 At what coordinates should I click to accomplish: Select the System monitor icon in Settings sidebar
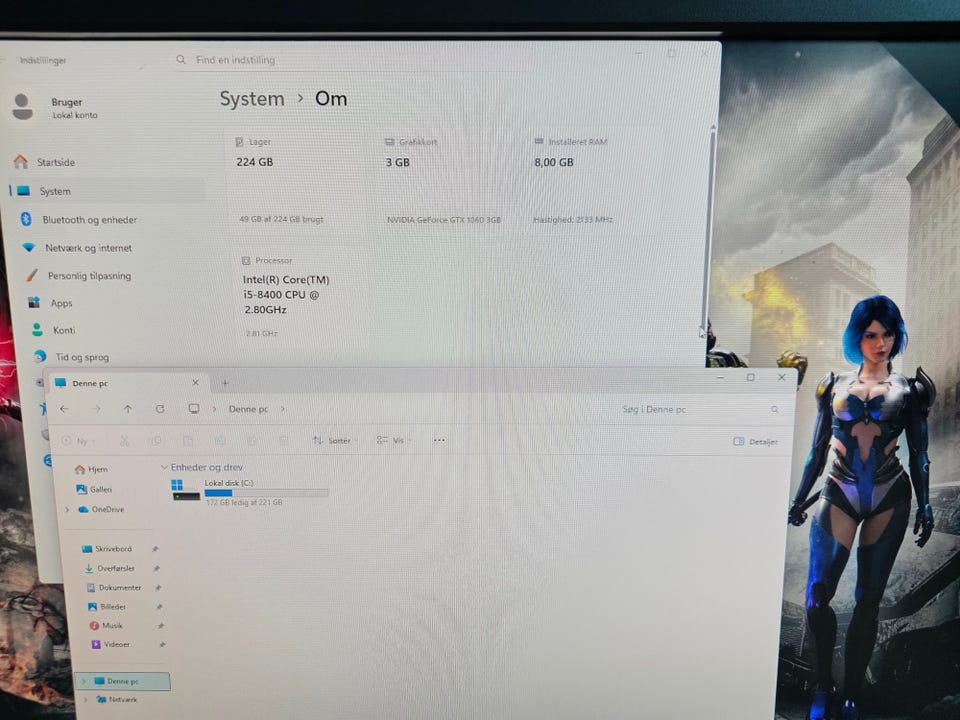24,191
